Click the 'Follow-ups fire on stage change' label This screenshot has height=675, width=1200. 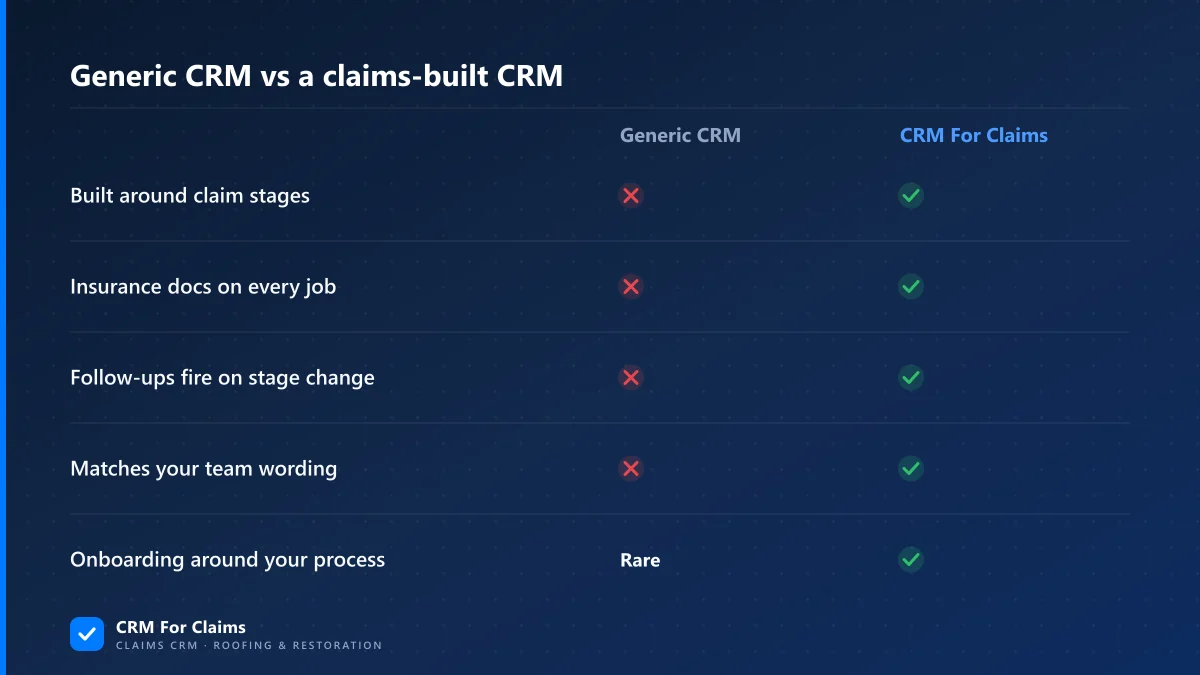point(222,378)
